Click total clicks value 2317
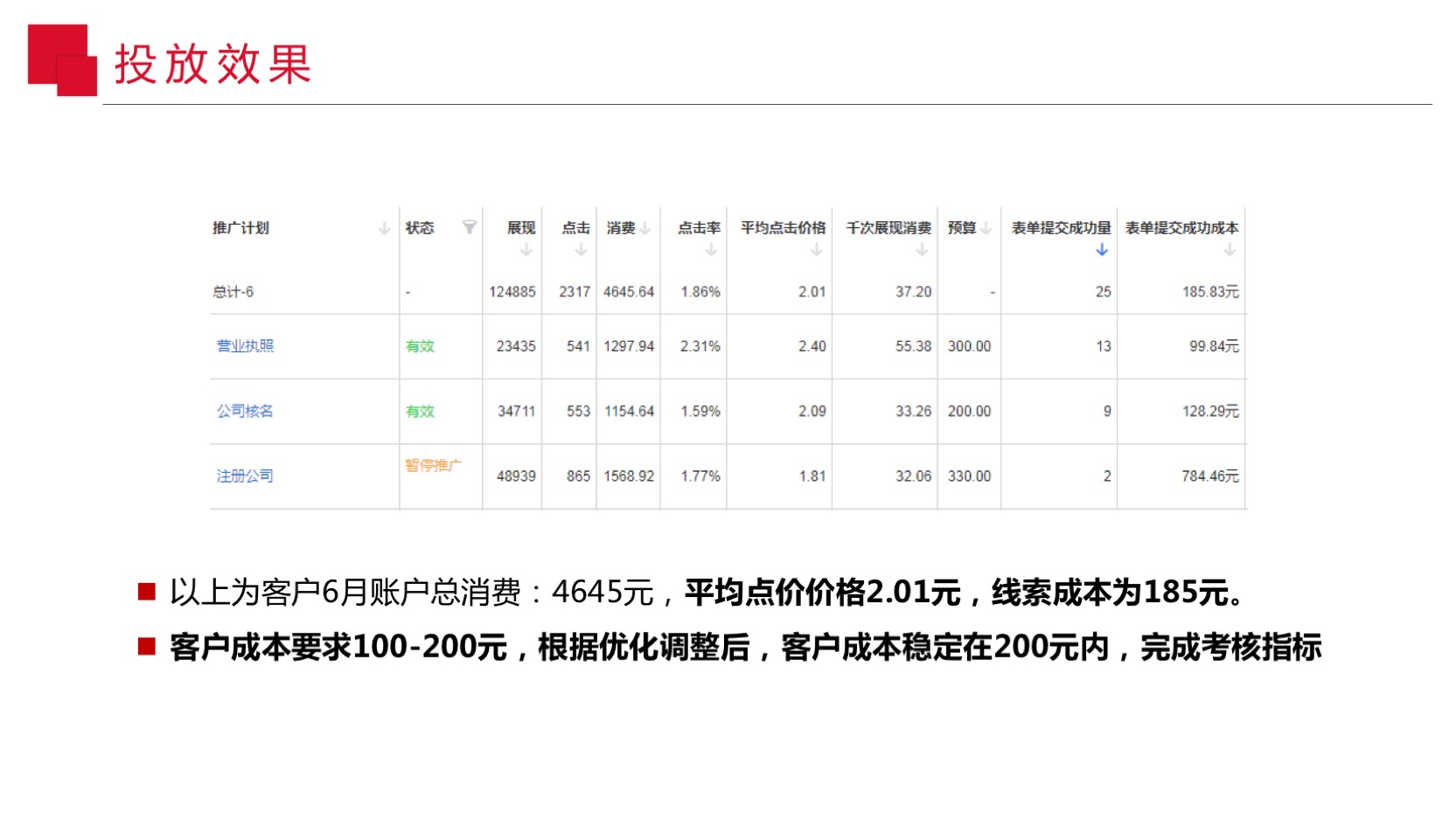The image size is (1456, 819). tap(575, 292)
